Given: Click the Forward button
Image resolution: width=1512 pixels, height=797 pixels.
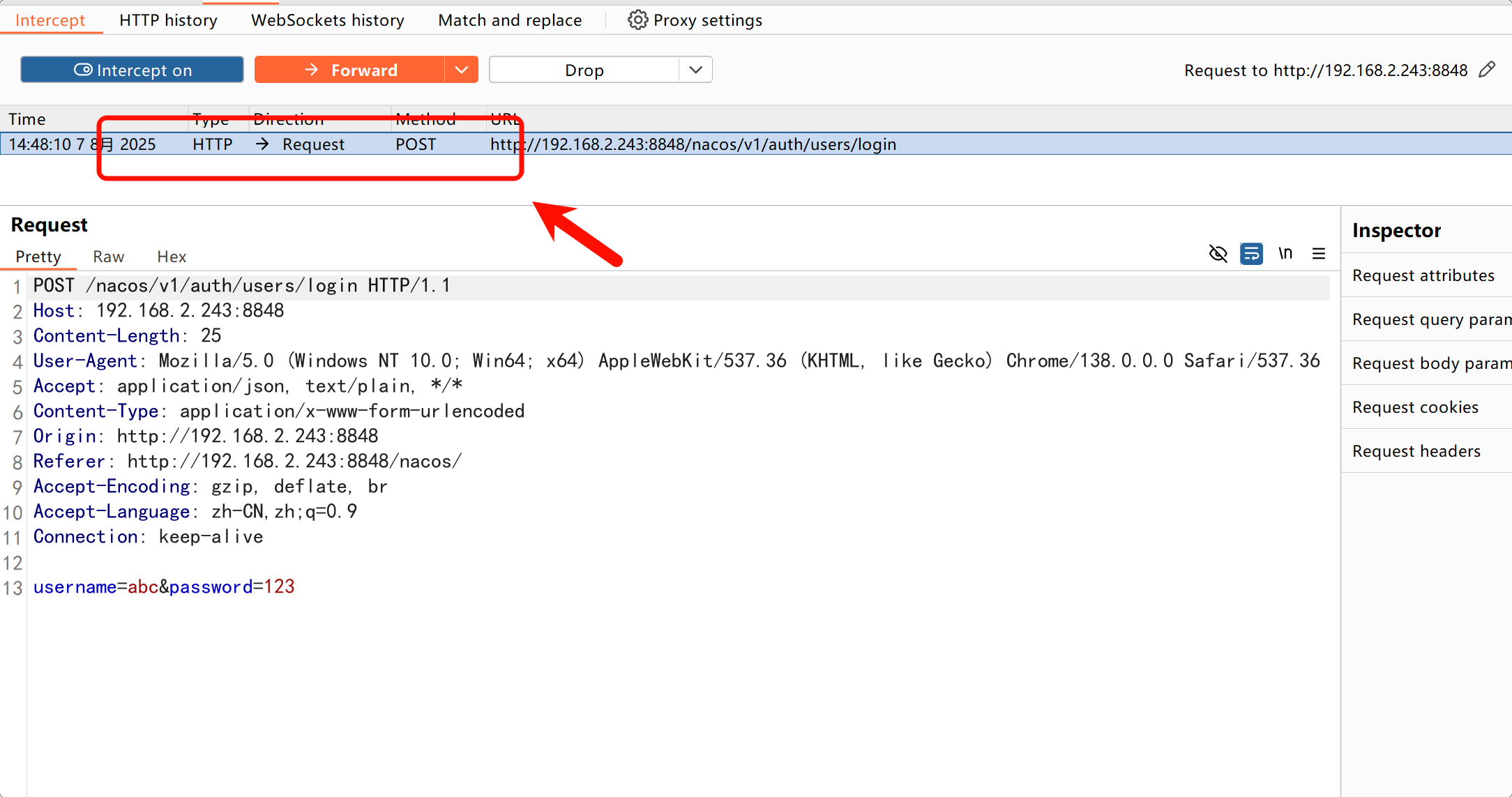Looking at the screenshot, I should click(x=350, y=70).
